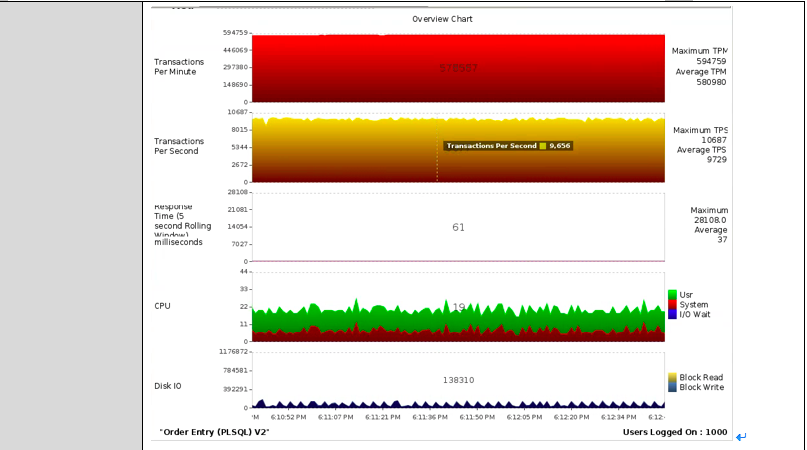Click the 148690 axis tick label
The image size is (807, 450).
[x=235, y=84]
